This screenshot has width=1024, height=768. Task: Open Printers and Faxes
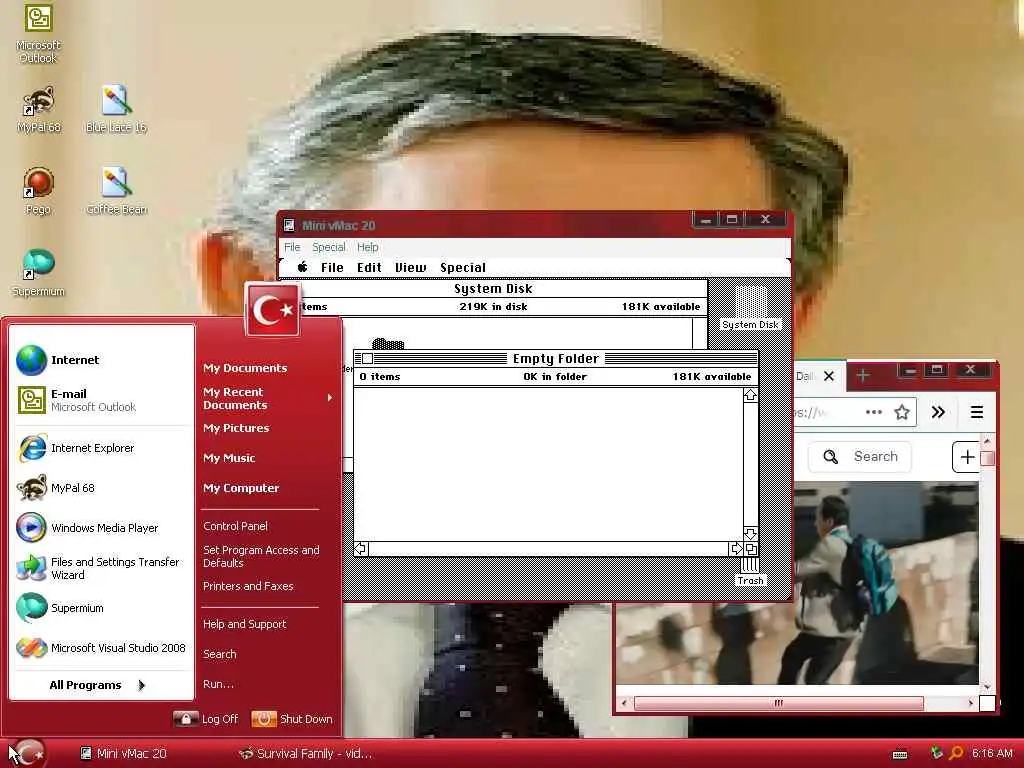248,586
